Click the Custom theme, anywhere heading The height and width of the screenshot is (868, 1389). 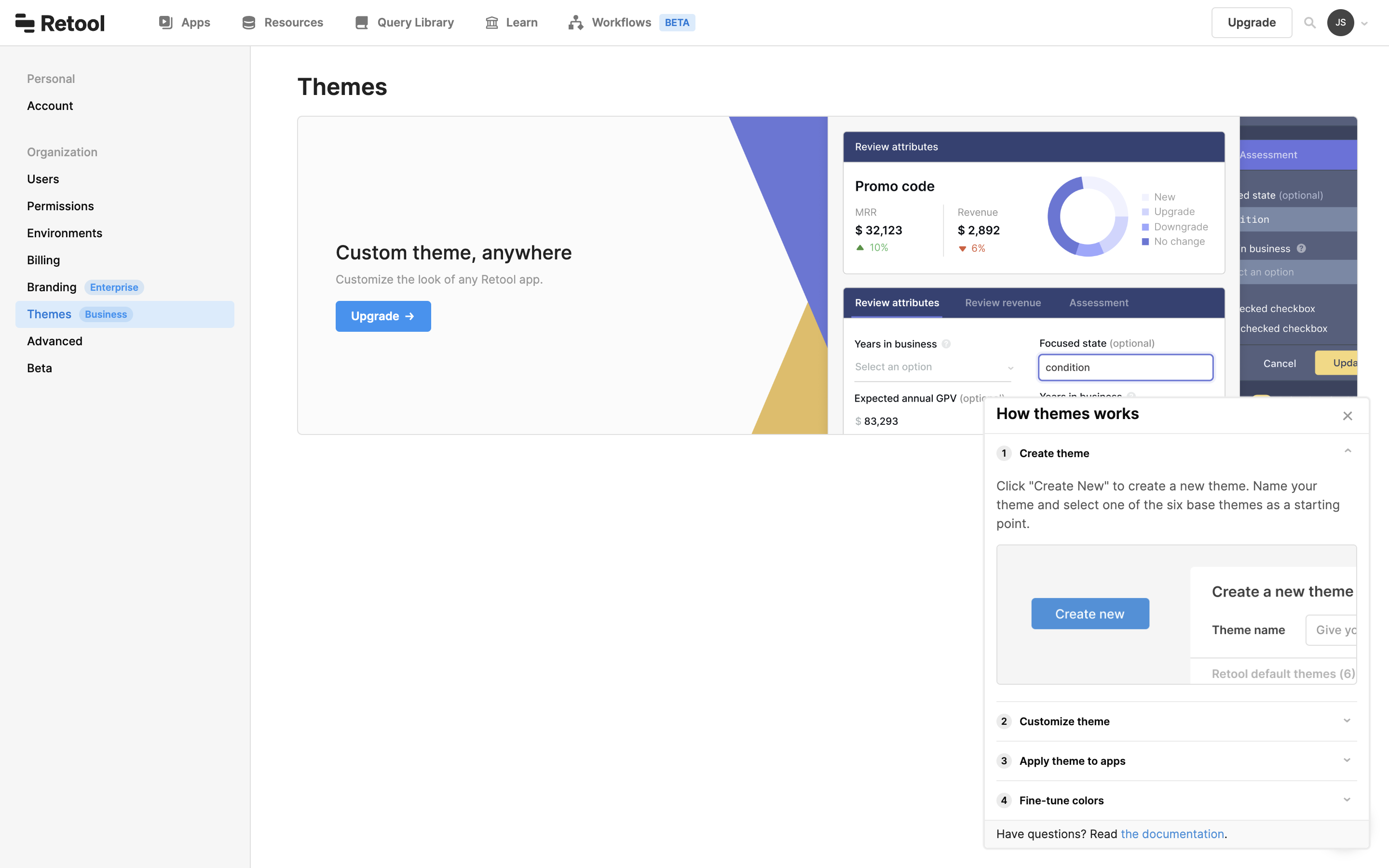click(453, 252)
